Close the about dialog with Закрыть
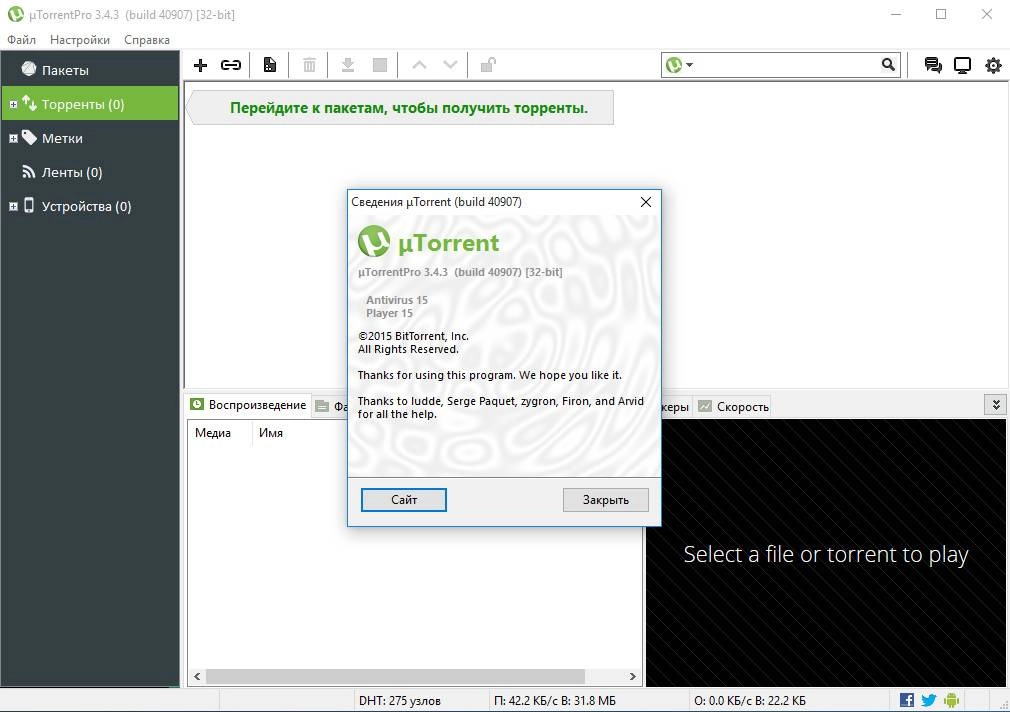Image resolution: width=1010 pixels, height=712 pixels. click(605, 499)
